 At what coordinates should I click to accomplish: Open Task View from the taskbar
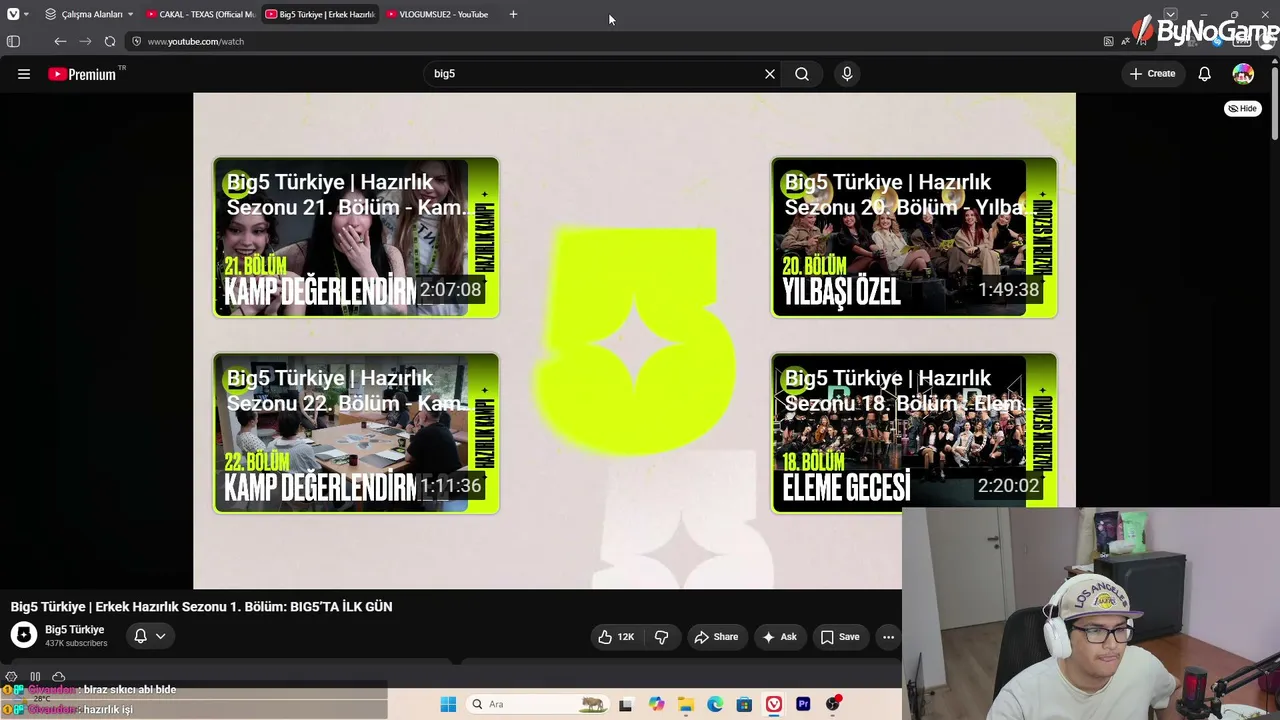[x=626, y=704]
